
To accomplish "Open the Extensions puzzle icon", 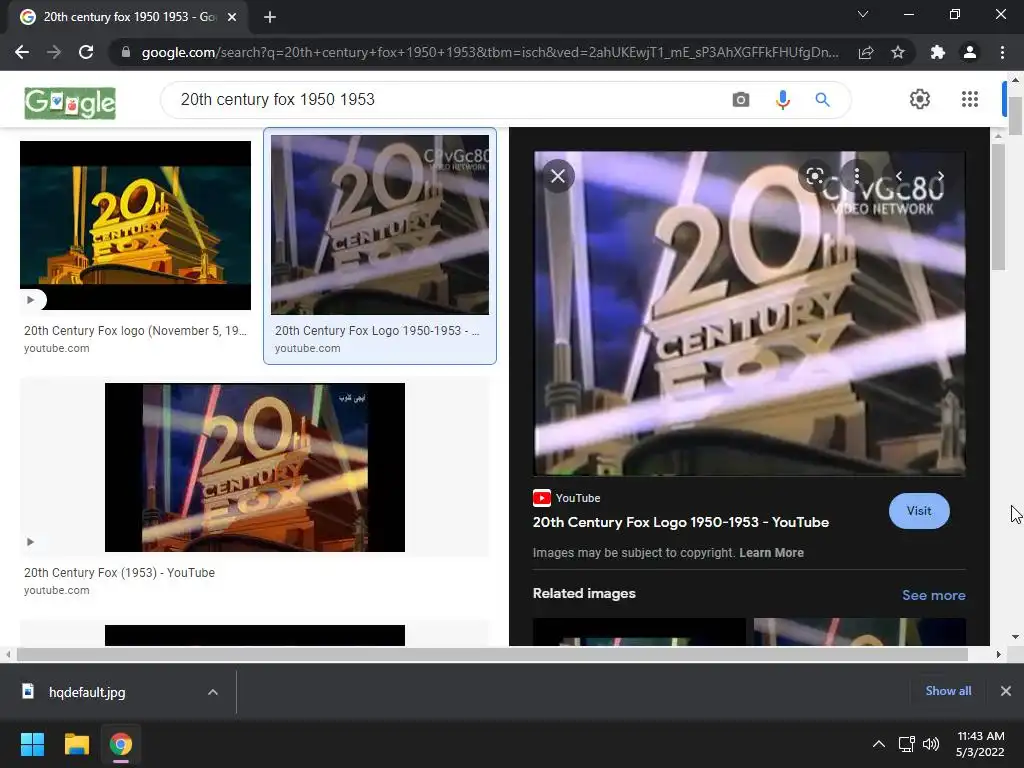I will coord(938,52).
